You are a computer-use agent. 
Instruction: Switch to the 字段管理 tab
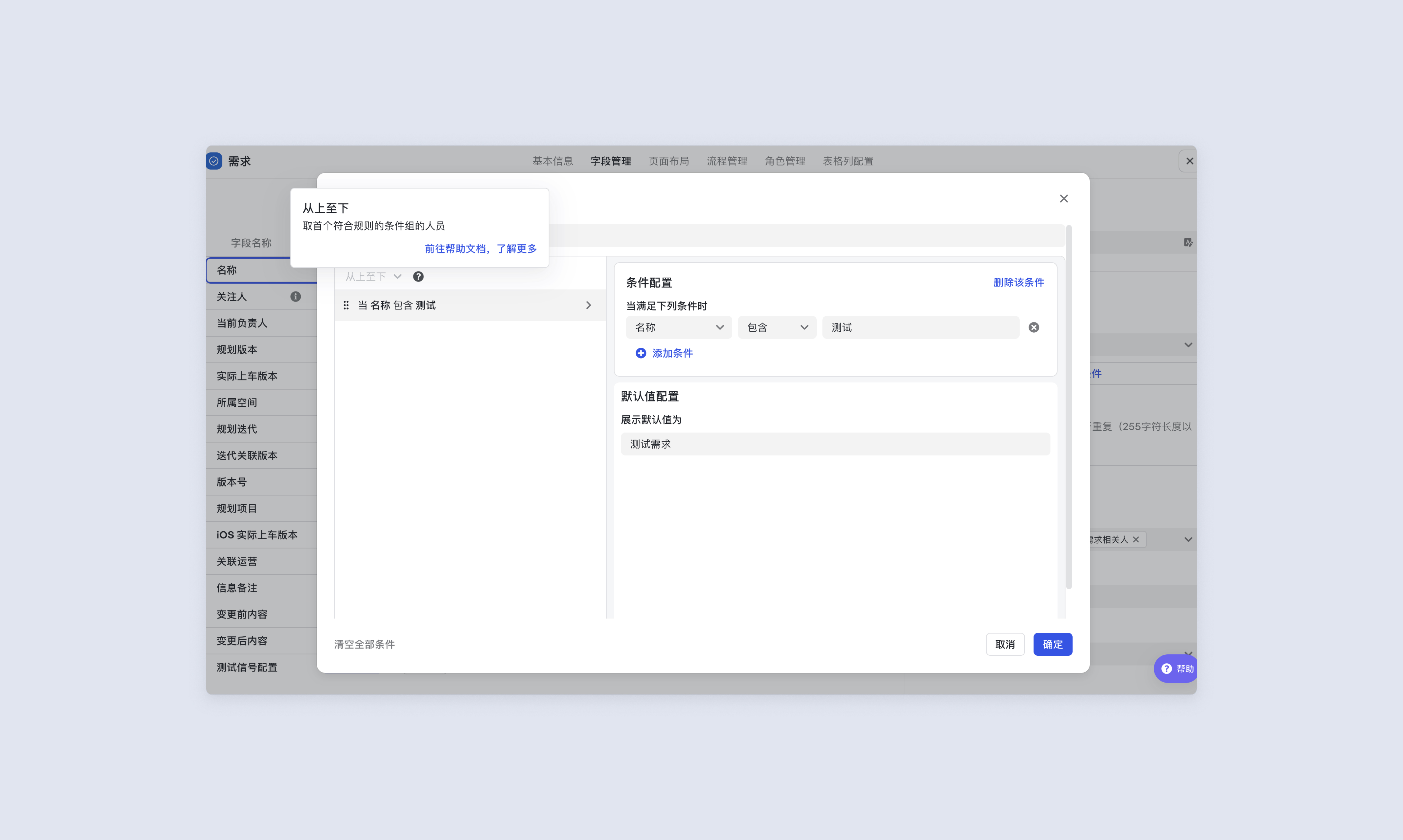[x=611, y=161]
